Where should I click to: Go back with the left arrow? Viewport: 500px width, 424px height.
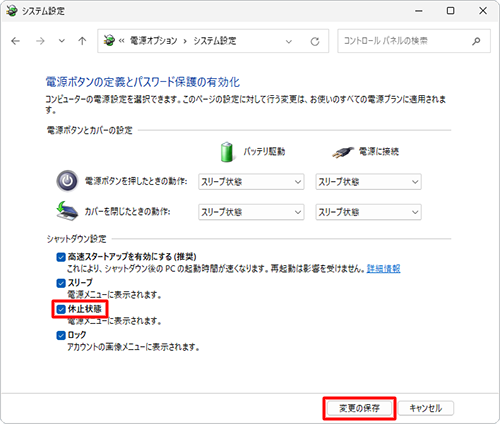[x=15, y=41]
